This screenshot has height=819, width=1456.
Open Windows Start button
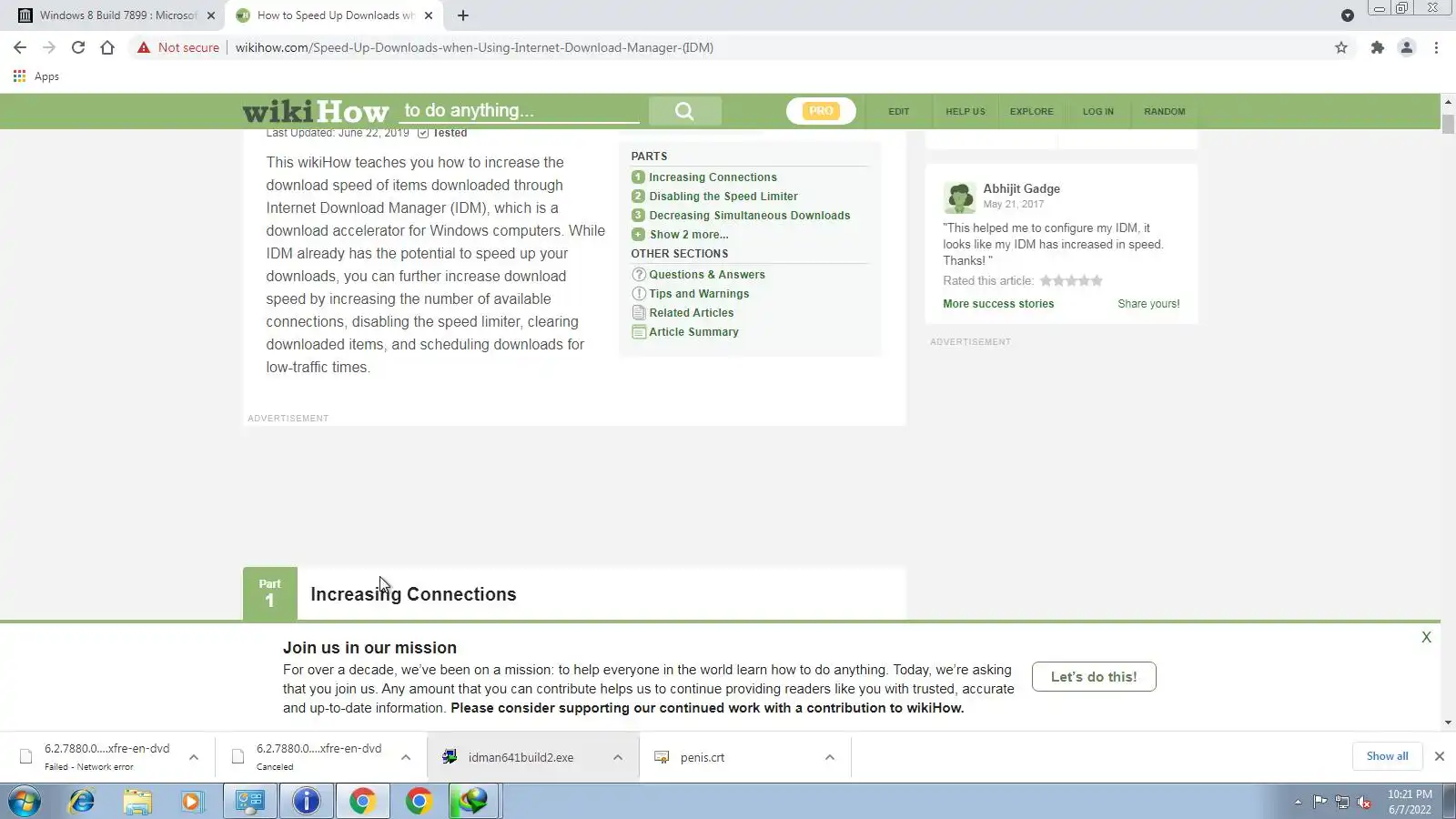pyautogui.click(x=25, y=802)
